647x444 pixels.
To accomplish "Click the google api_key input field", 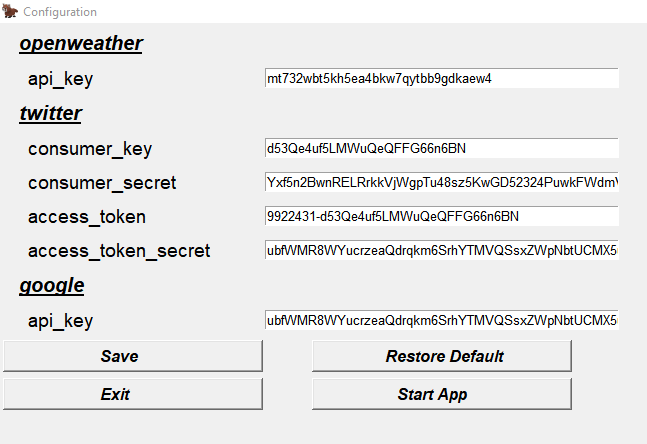I will (441, 320).
